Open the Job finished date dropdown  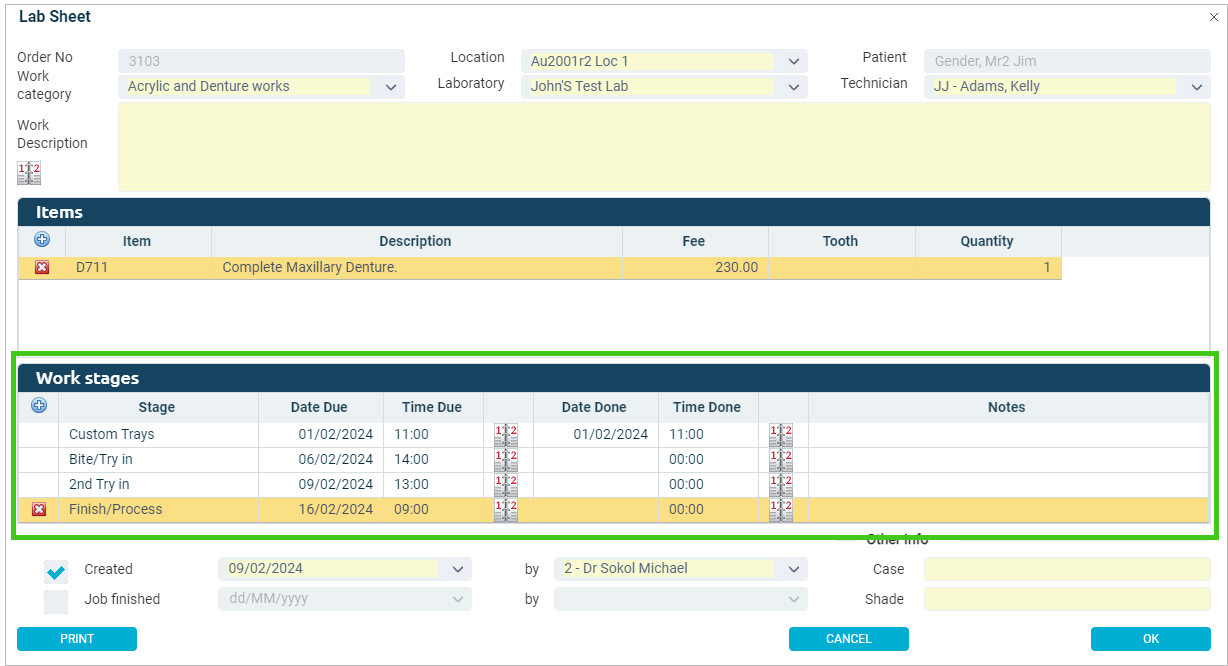click(x=458, y=599)
